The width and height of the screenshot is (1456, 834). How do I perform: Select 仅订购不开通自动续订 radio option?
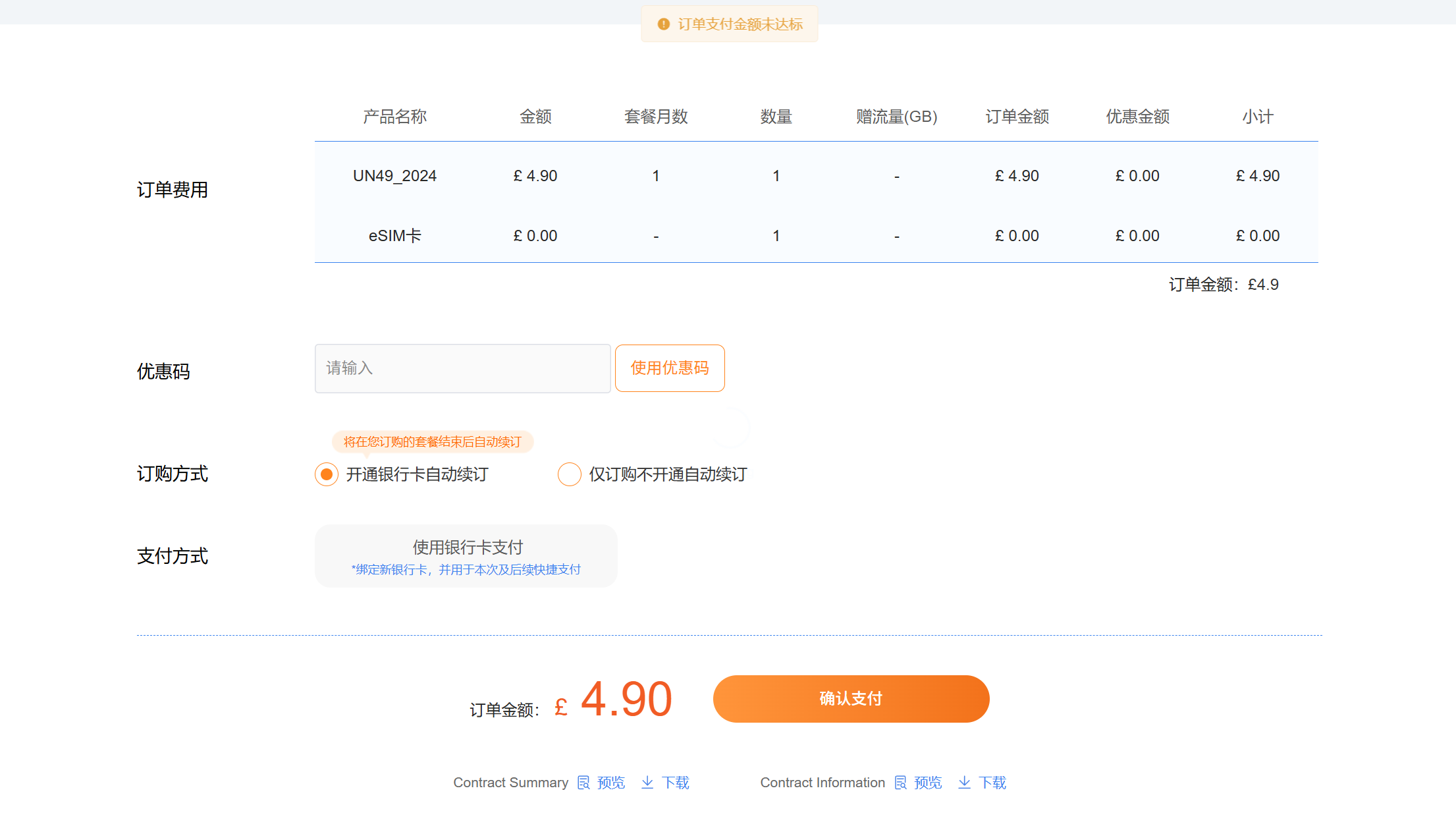pyautogui.click(x=570, y=474)
